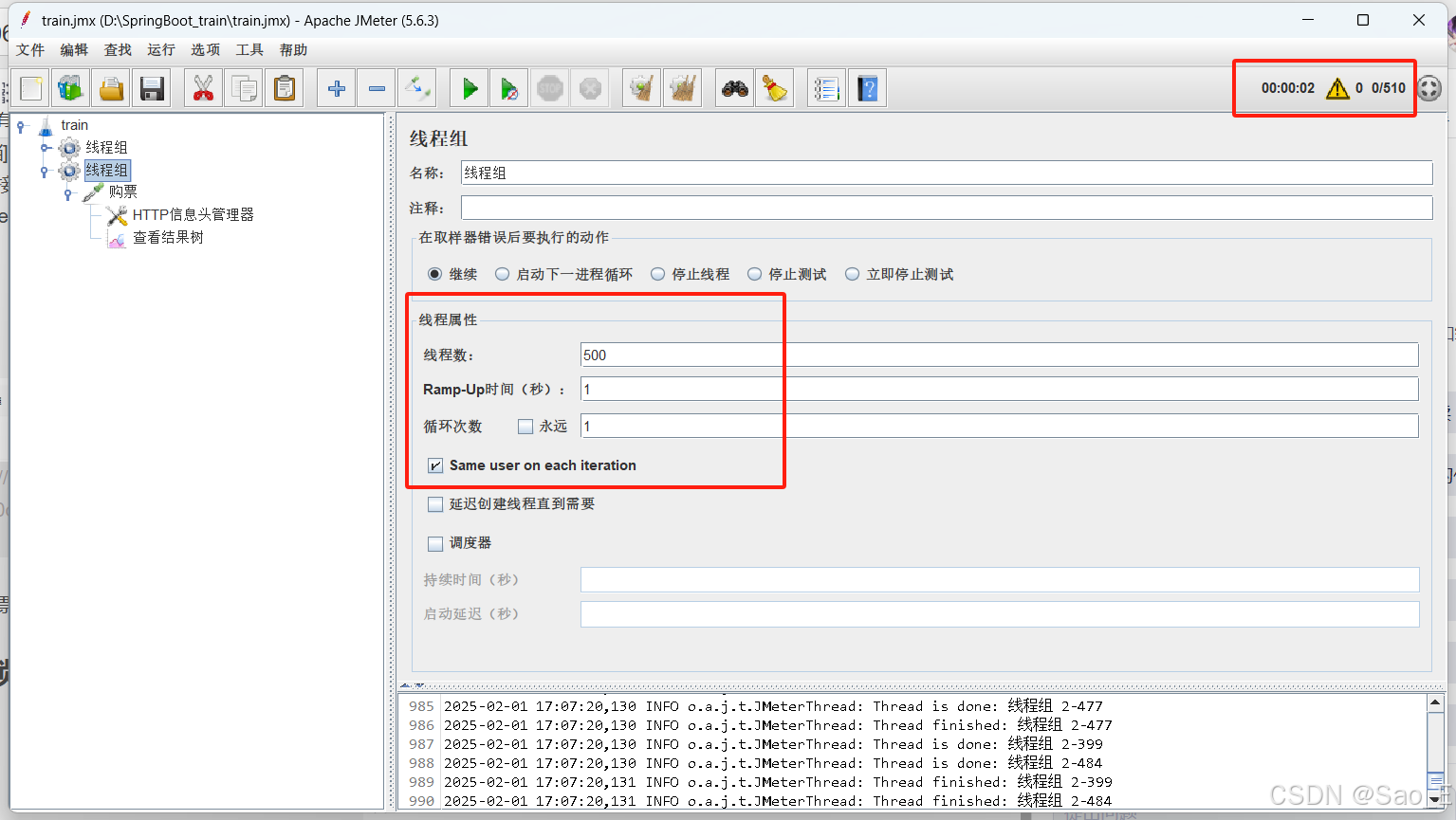
Task: Open the 编辑 menu
Action: coord(74,49)
